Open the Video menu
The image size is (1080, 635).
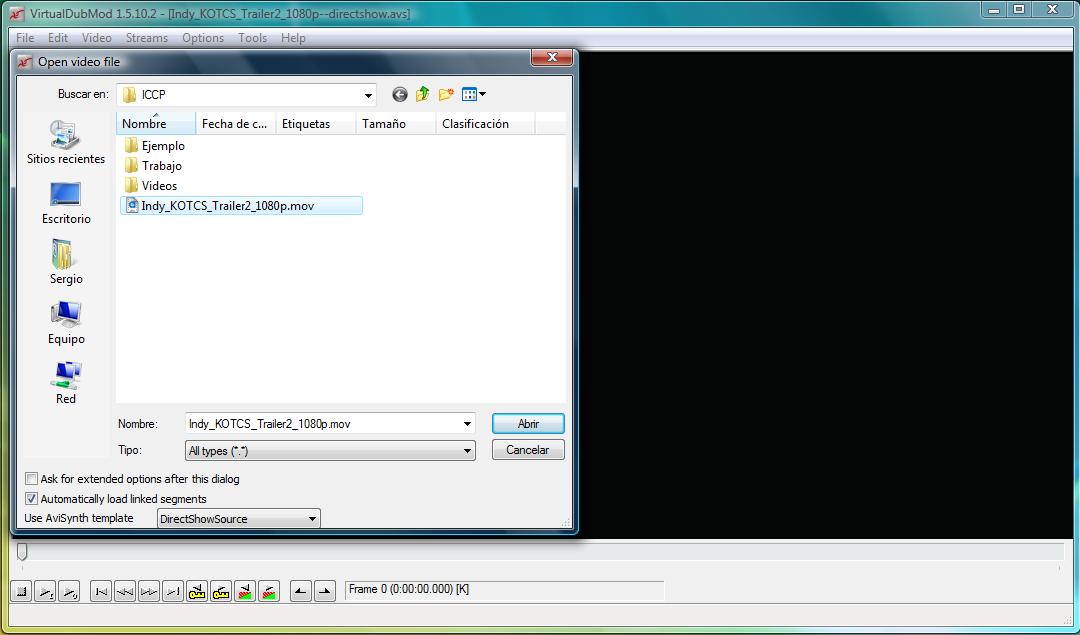pyautogui.click(x=96, y=38)
